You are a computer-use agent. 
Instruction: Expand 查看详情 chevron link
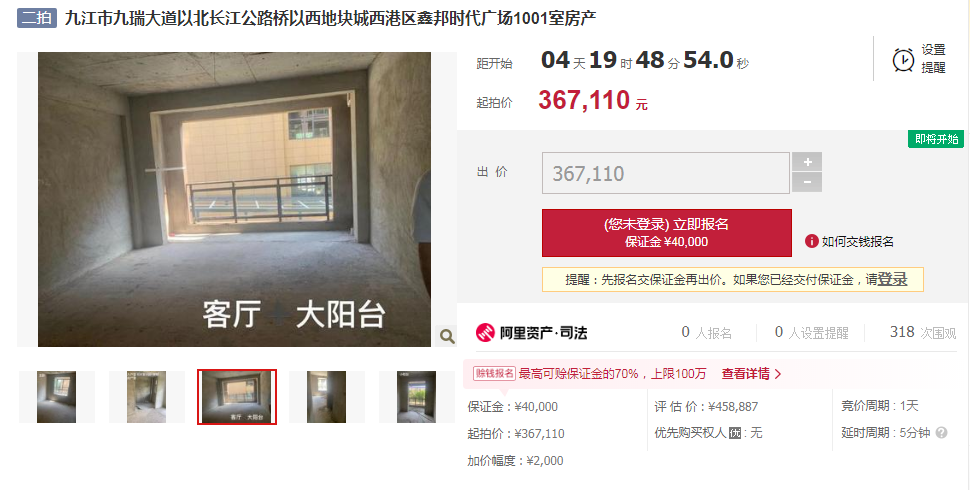coord(752,374)
